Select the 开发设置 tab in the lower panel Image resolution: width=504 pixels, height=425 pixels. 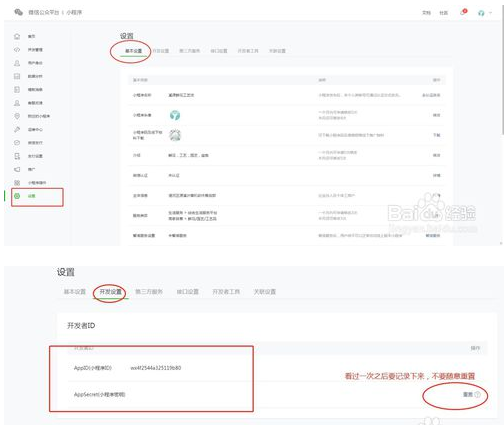point(111,292)
